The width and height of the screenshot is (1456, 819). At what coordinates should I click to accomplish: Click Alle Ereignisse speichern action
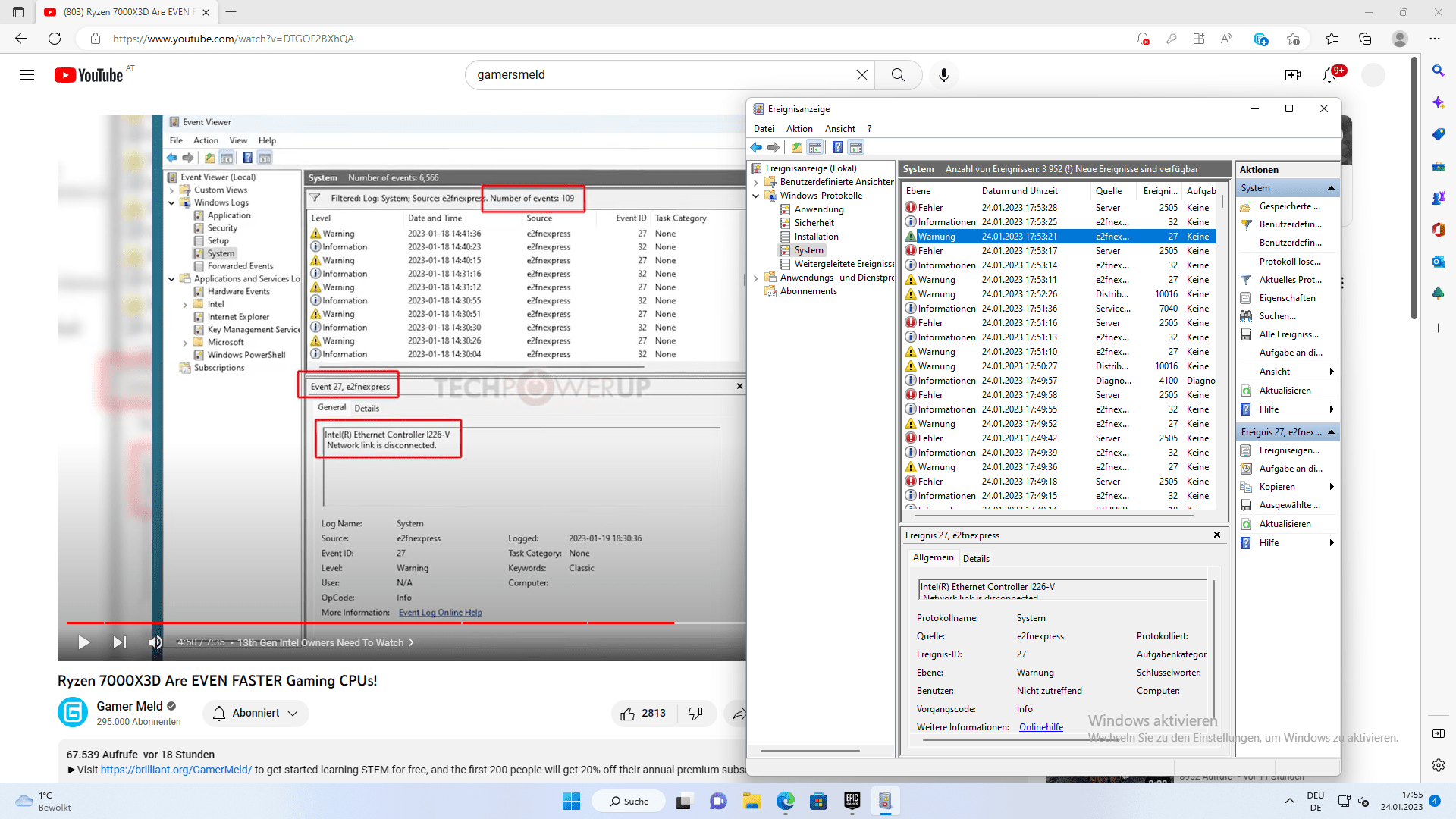point(1288,334)
